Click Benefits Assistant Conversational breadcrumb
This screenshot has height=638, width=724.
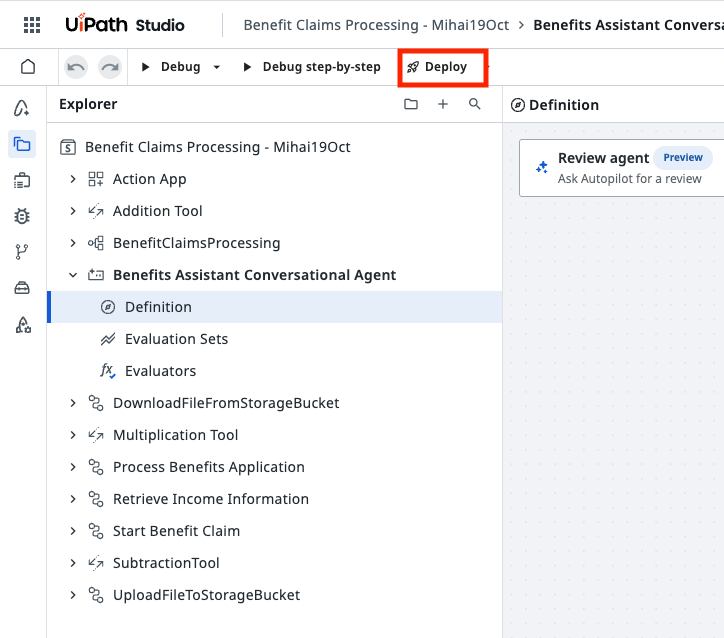628,25
